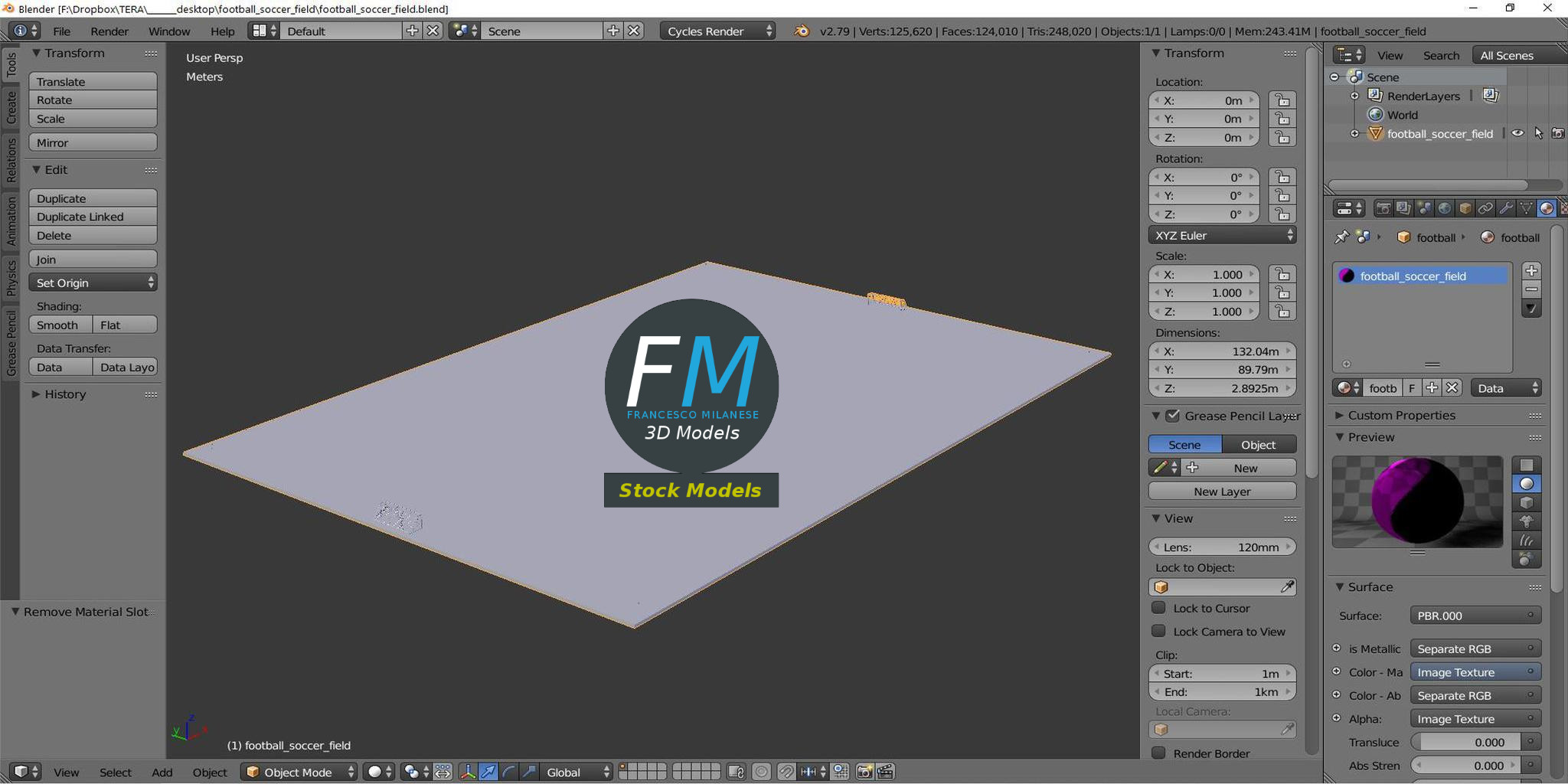Viewport: 1568px width, 784px height.
Task: Select monkey preview shape icon
Action: pos(1526,521)
